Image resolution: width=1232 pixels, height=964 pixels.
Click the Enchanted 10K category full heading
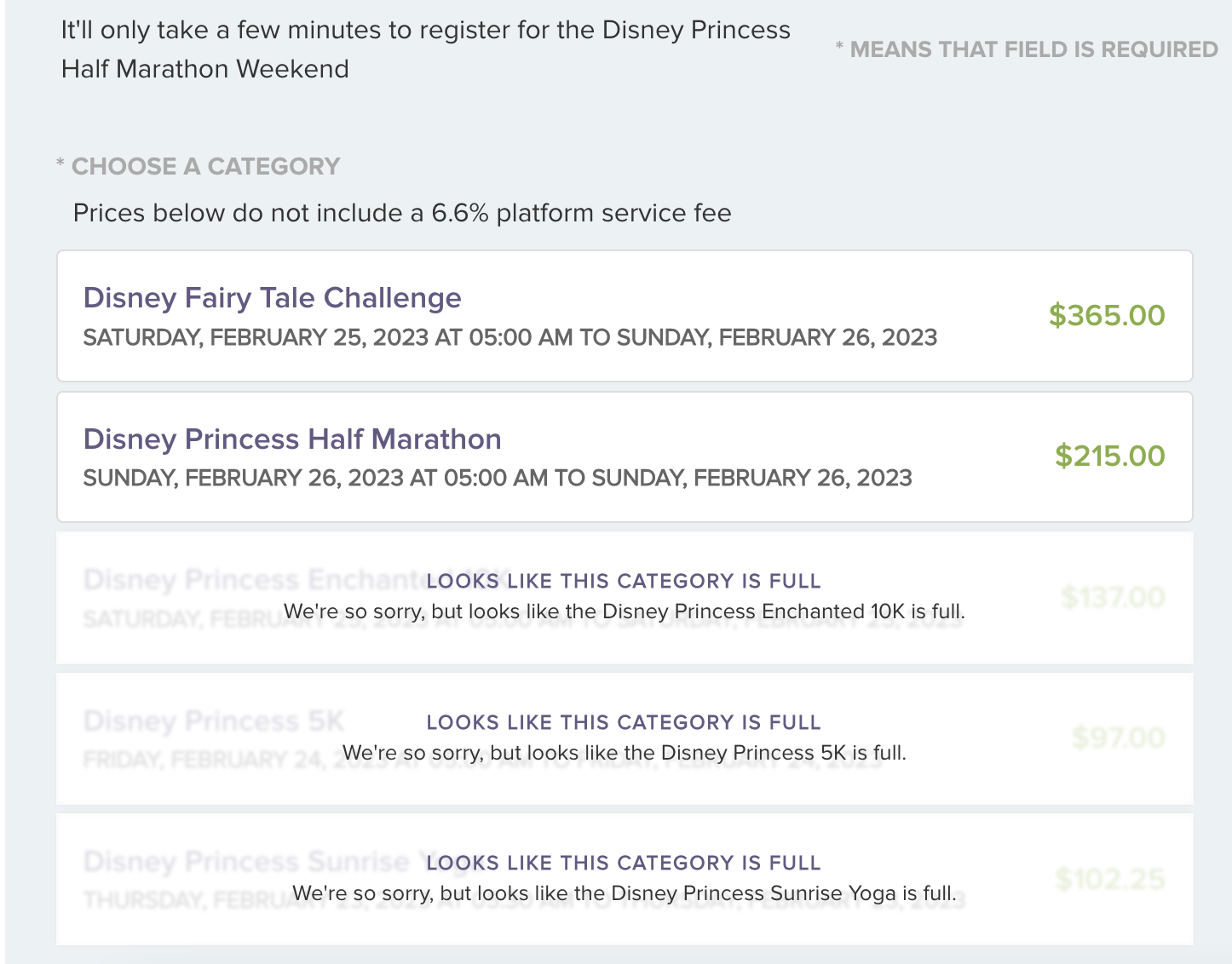pyautogui.click(x=624, y=582)
